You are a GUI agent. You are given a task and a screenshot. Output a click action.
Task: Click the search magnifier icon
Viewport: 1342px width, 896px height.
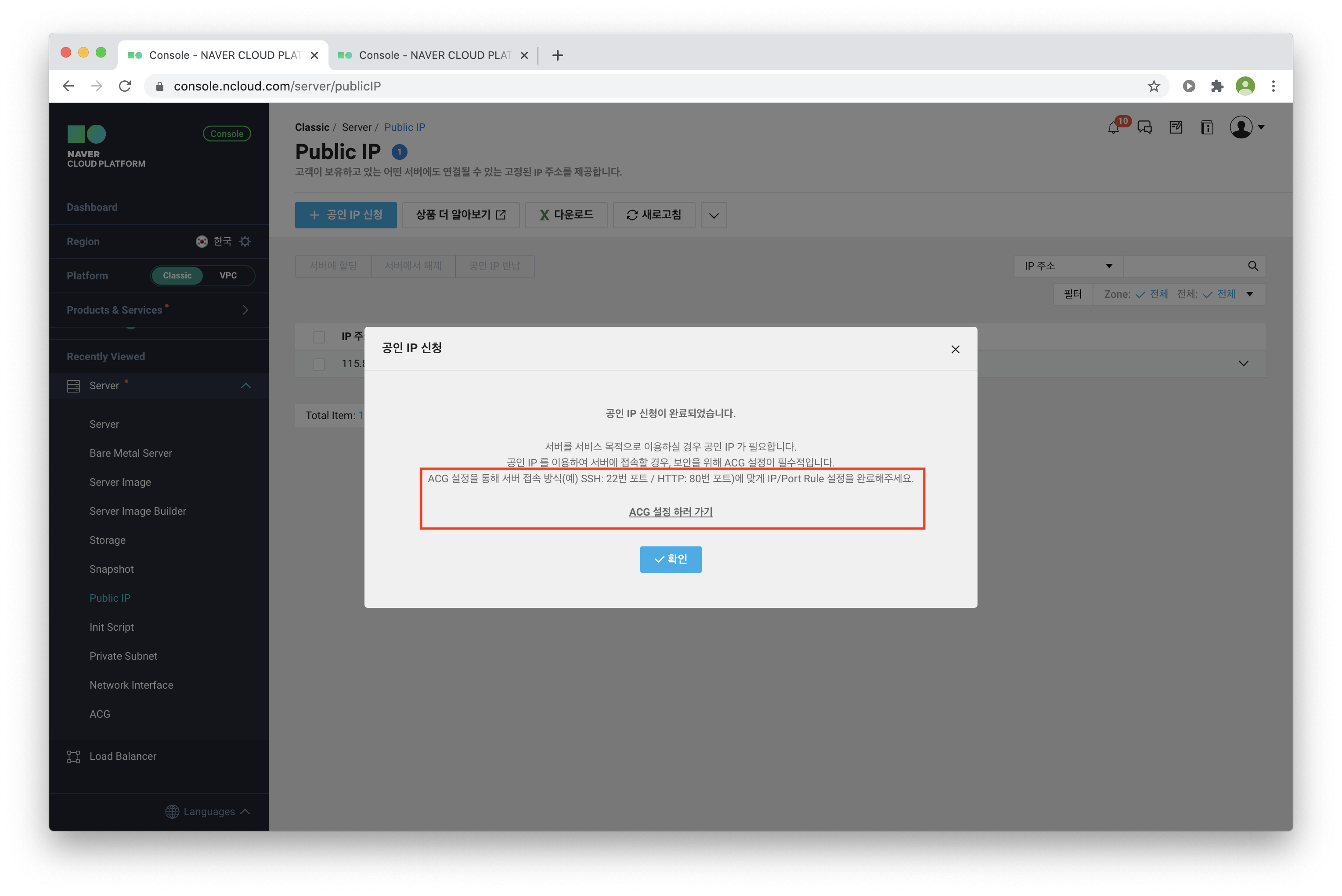(1253, 266)
